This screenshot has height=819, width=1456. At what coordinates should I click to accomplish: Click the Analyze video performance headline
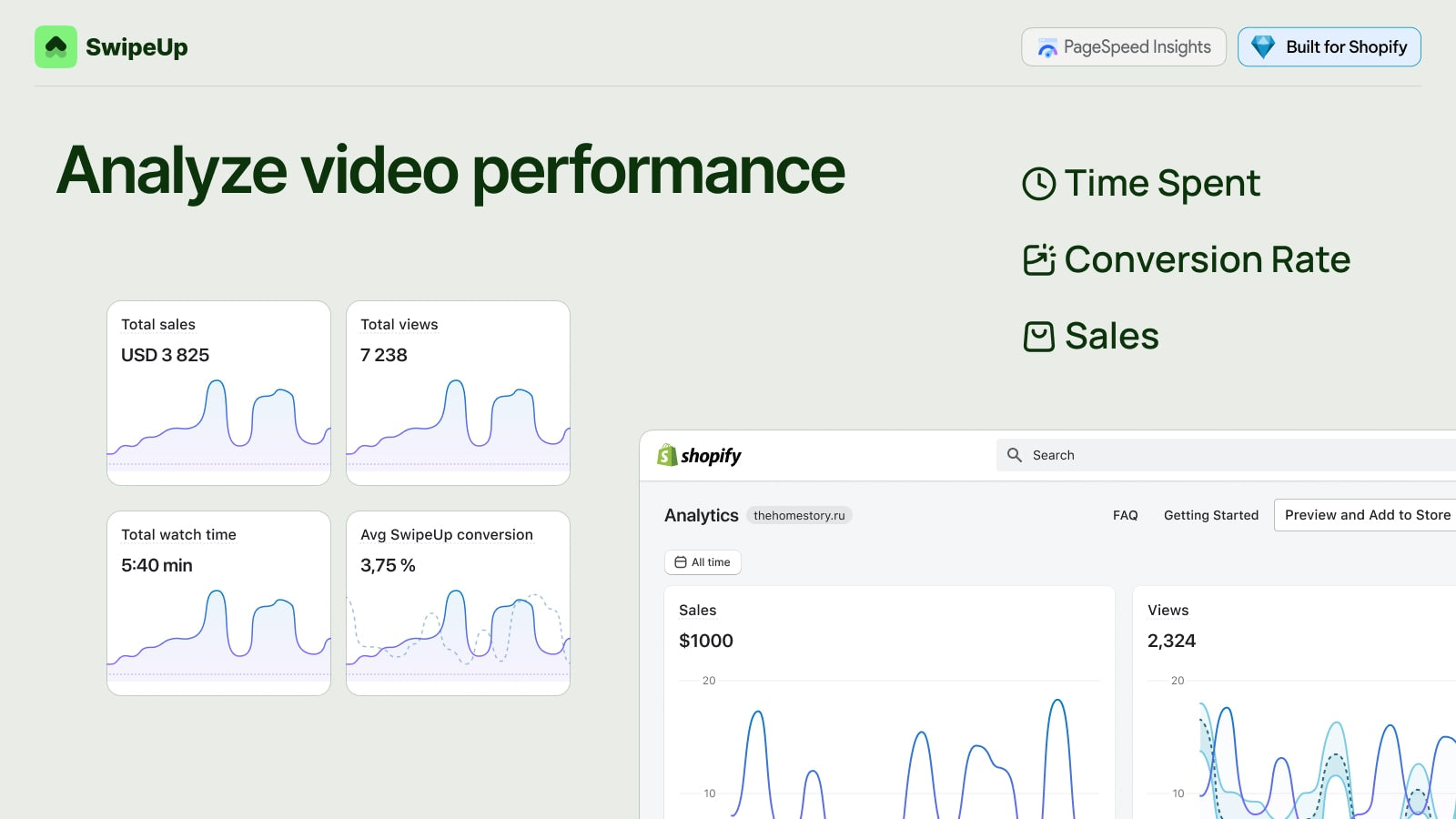click(450, 170)
